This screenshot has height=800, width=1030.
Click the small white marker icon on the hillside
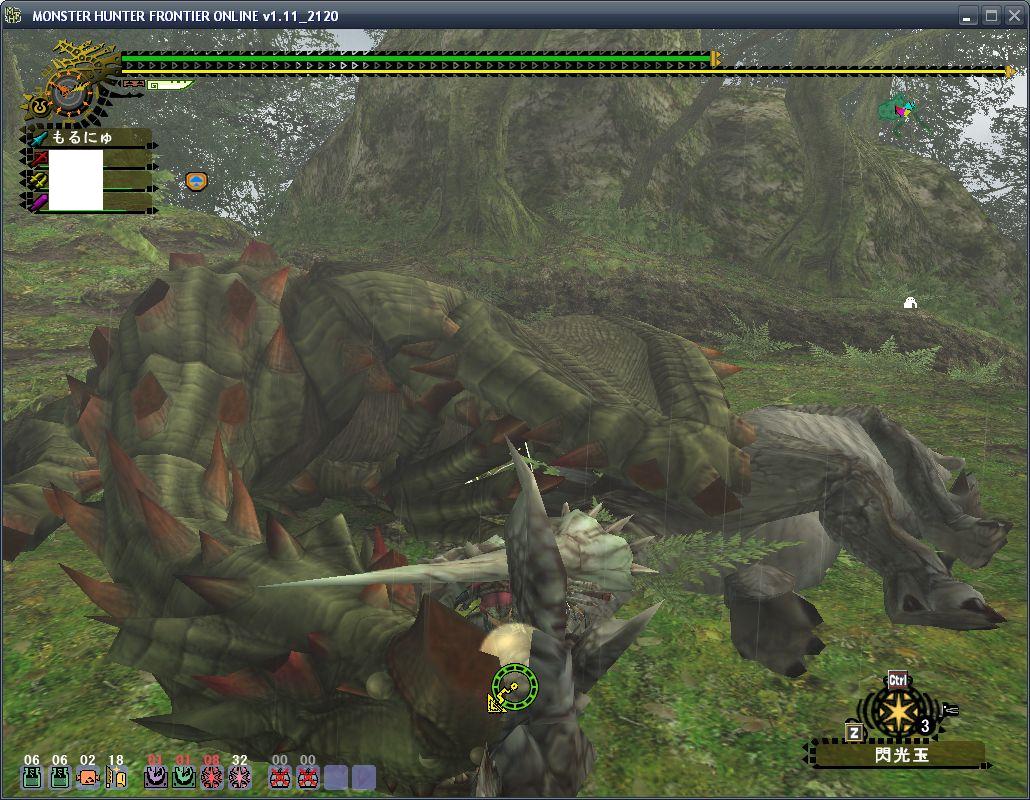tap(910, 302)
